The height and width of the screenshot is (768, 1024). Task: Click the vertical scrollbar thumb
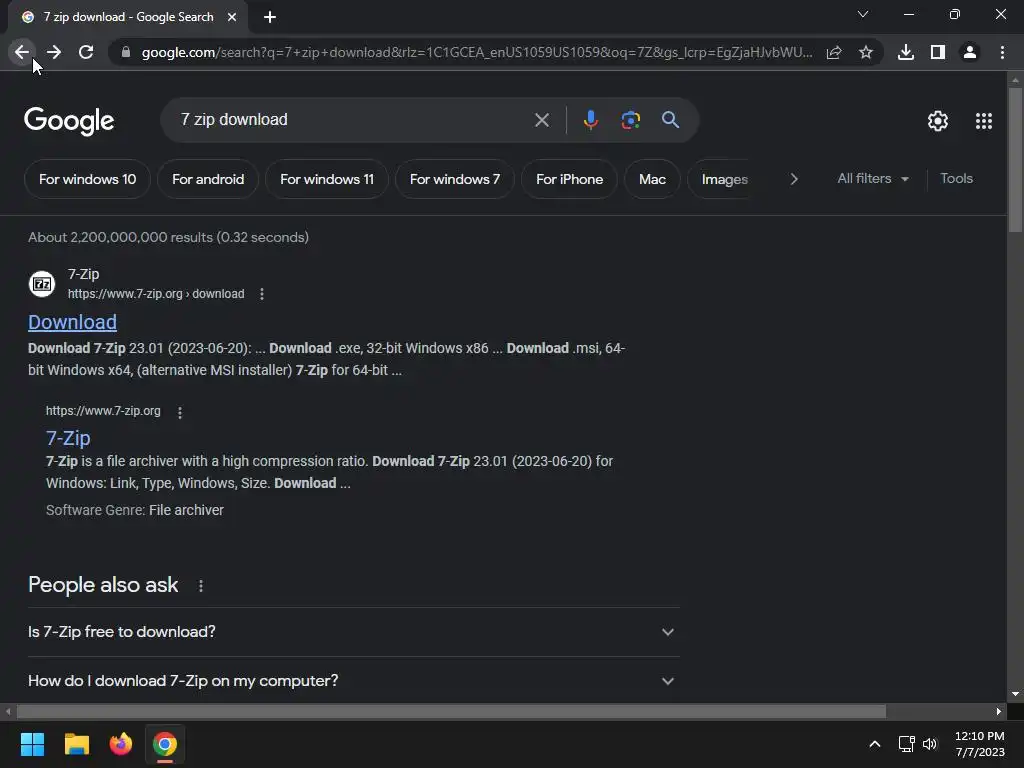pos(1015,159)
